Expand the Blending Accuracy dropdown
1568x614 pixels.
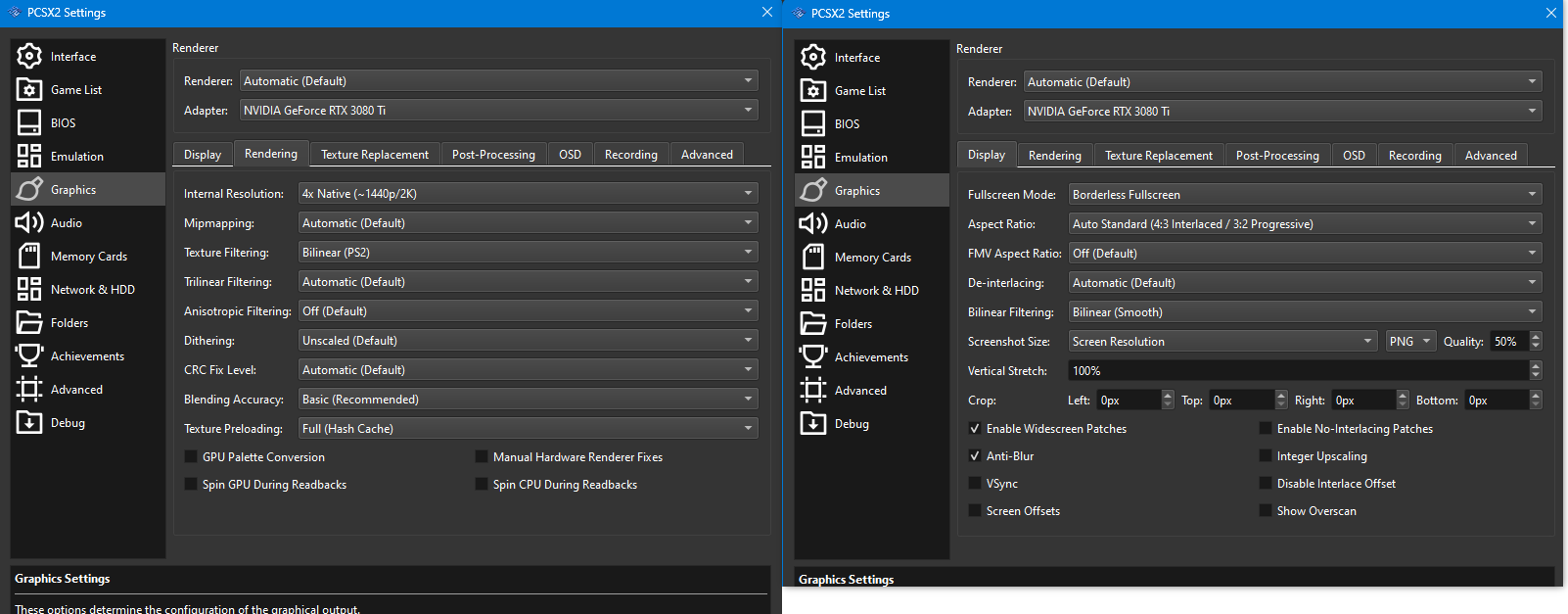pos(528,399)
